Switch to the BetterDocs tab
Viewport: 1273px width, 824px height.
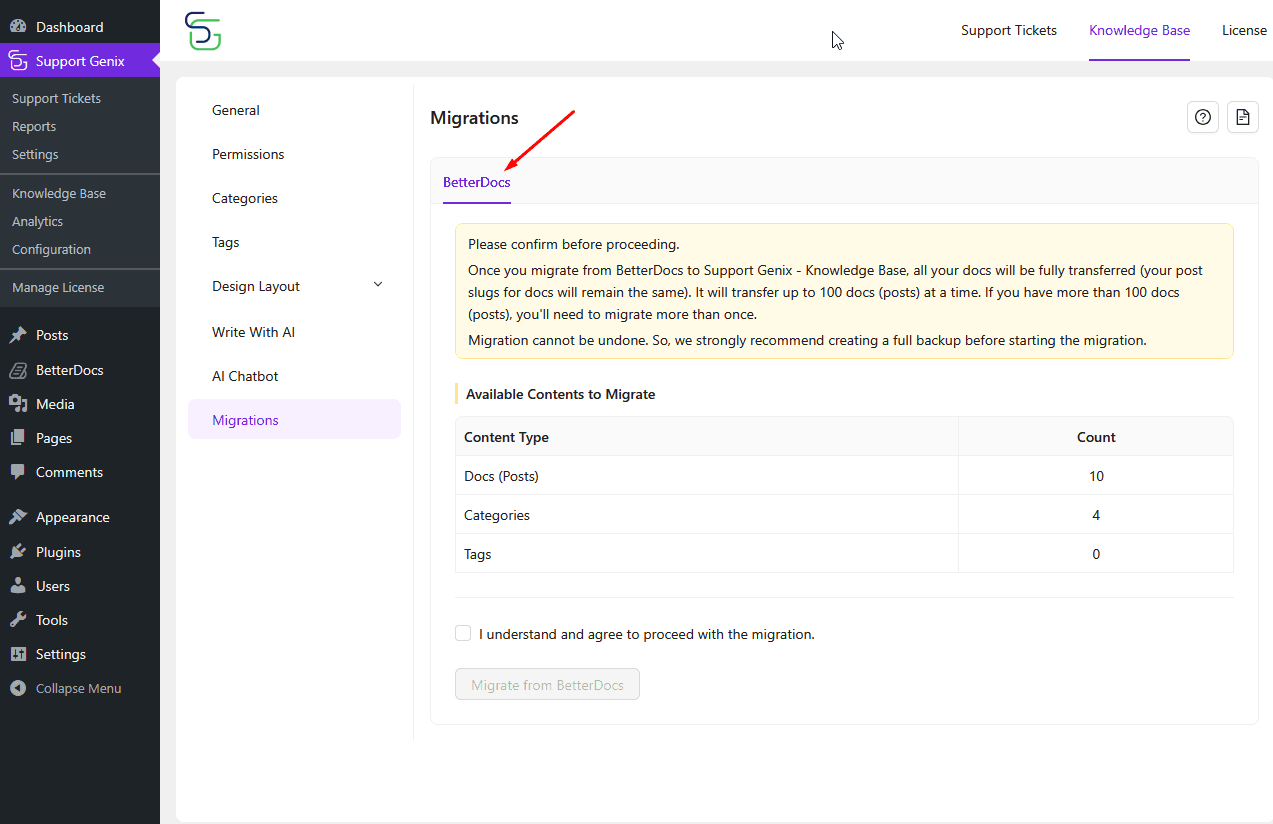[477, 182]
